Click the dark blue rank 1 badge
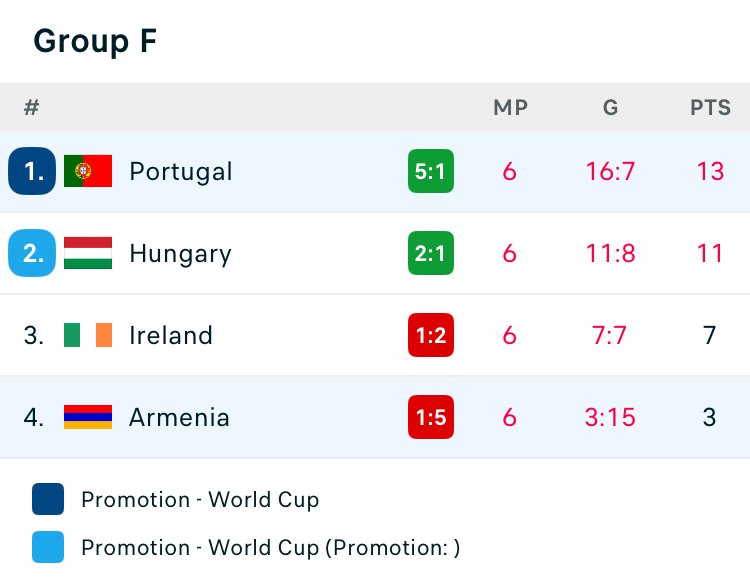The image size is (750, 578). coord(32,171)
